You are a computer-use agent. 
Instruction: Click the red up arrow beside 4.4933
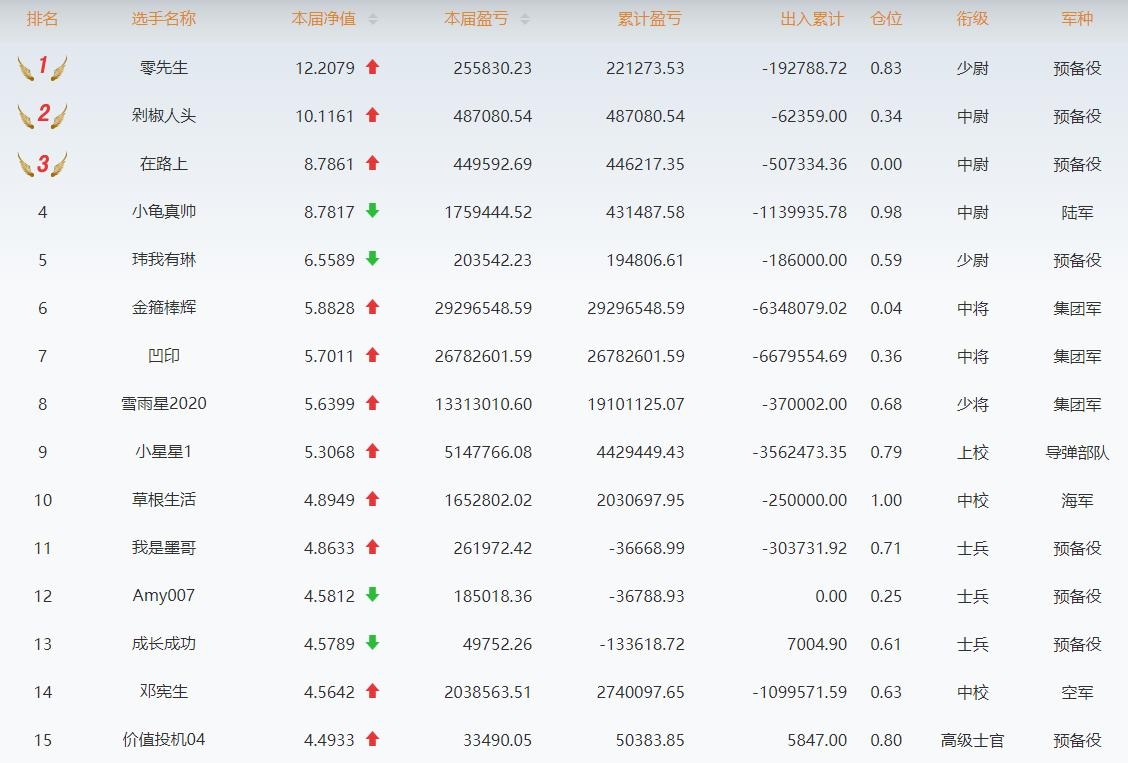(x=372, y=739)
